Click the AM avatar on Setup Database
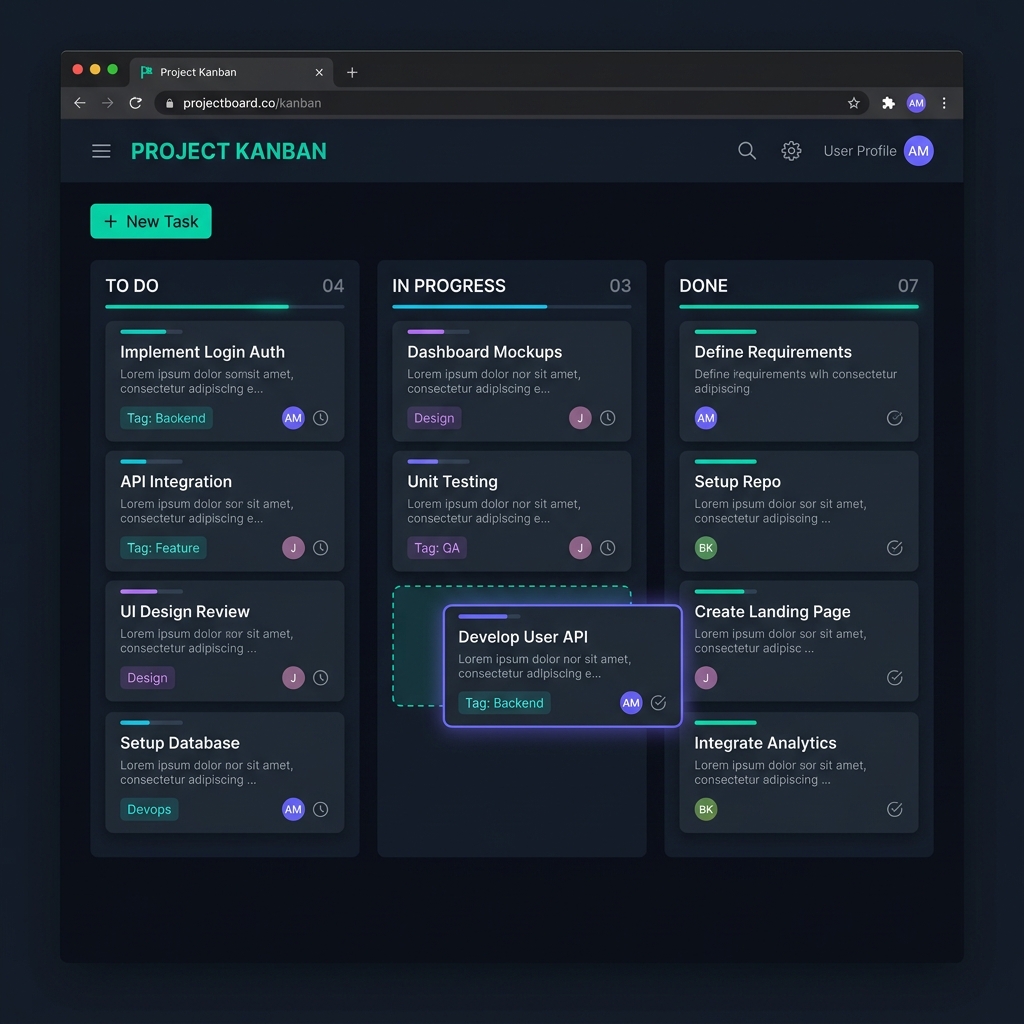This screenshot has height=1024, width=1024. coord(293,809)
